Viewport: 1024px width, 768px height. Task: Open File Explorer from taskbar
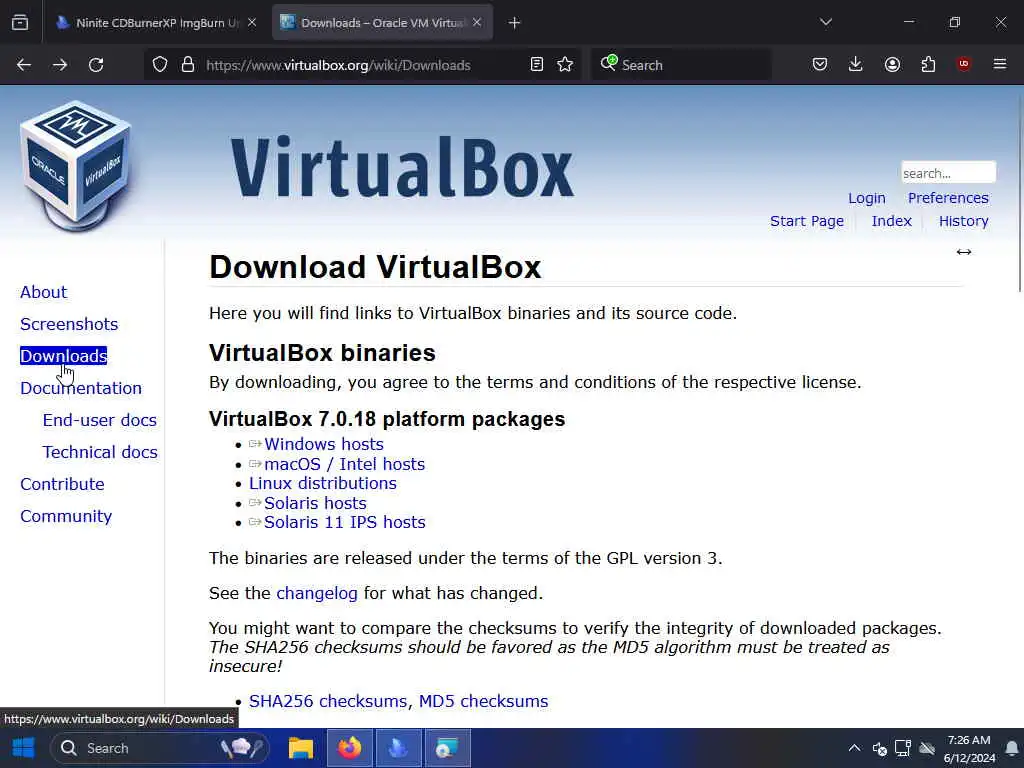click(x=301, y=748)
